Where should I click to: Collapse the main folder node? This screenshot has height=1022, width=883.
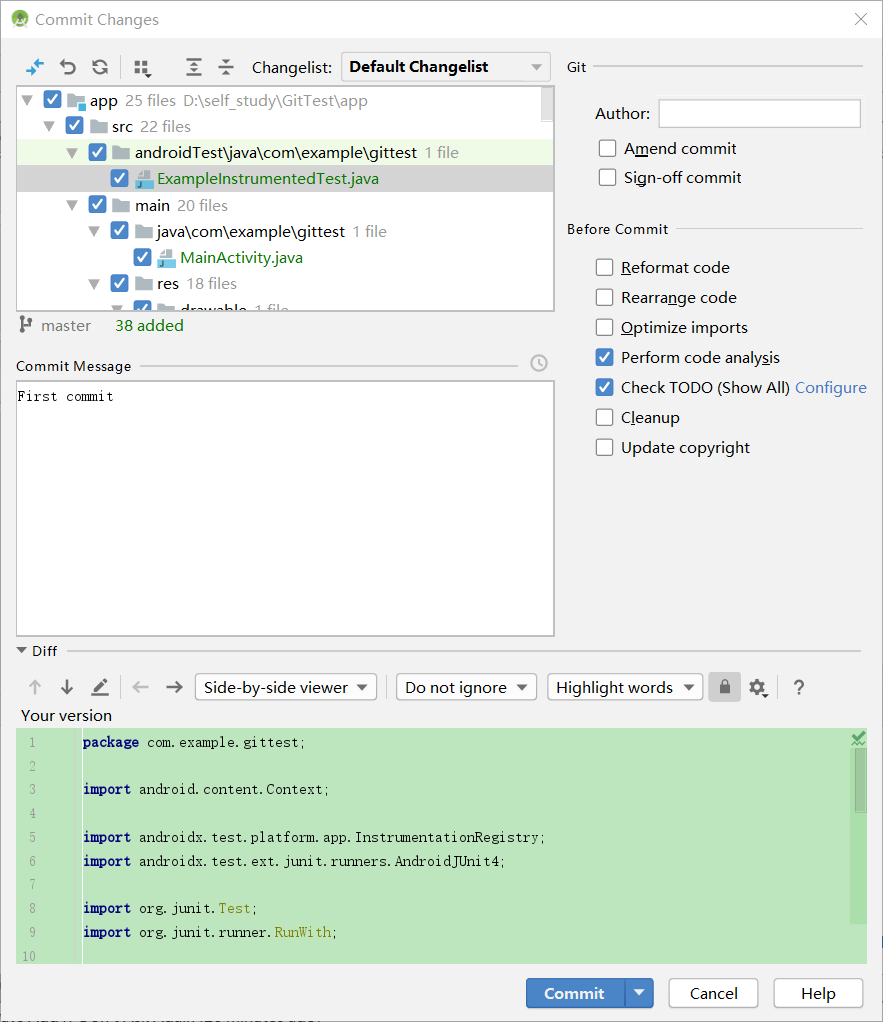(72, 206)
